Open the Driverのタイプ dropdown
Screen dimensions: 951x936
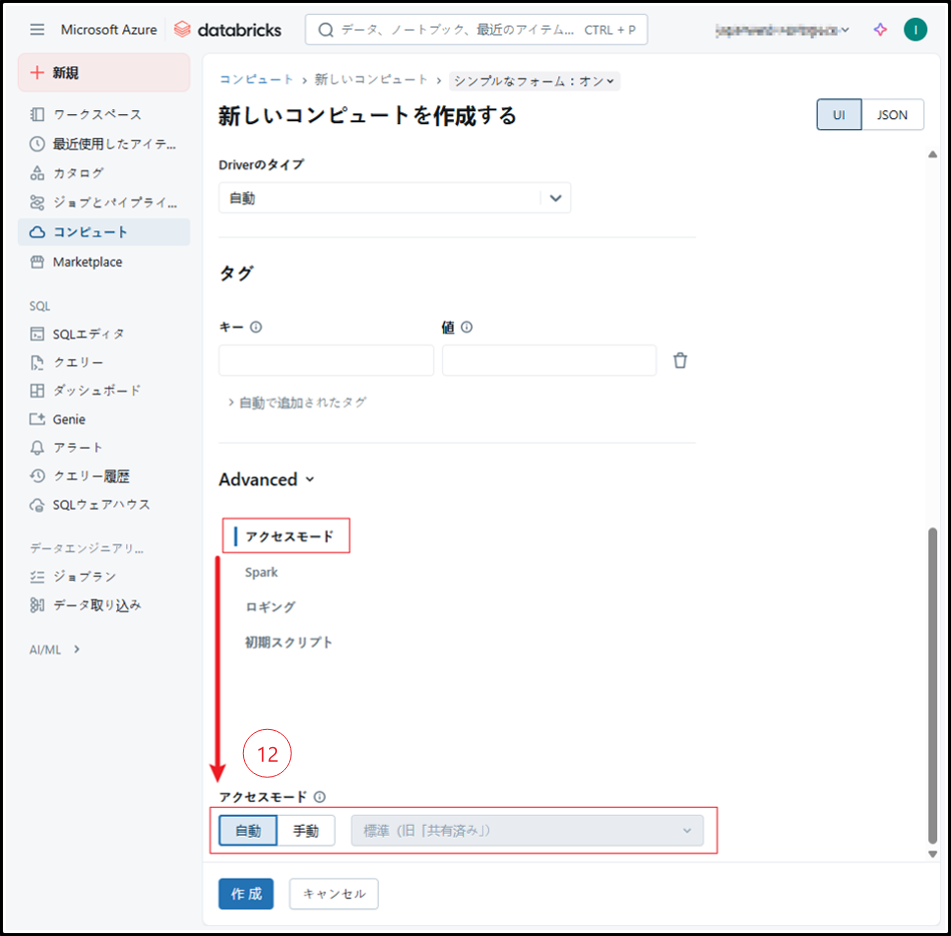[394, 198]
